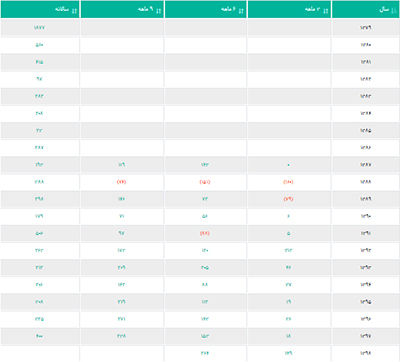Sort table by the سال column icon
Screen dimensions: 400x362
coord(394,10)
